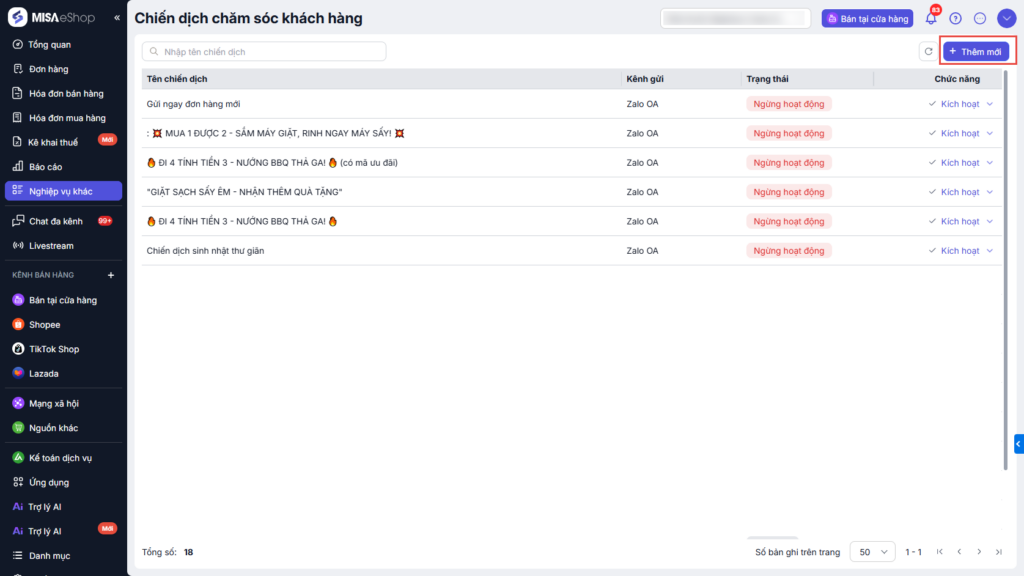Screen dimensions: 1024x576
Task: Click Kênh gửi column header
Action: coord(645,79)
